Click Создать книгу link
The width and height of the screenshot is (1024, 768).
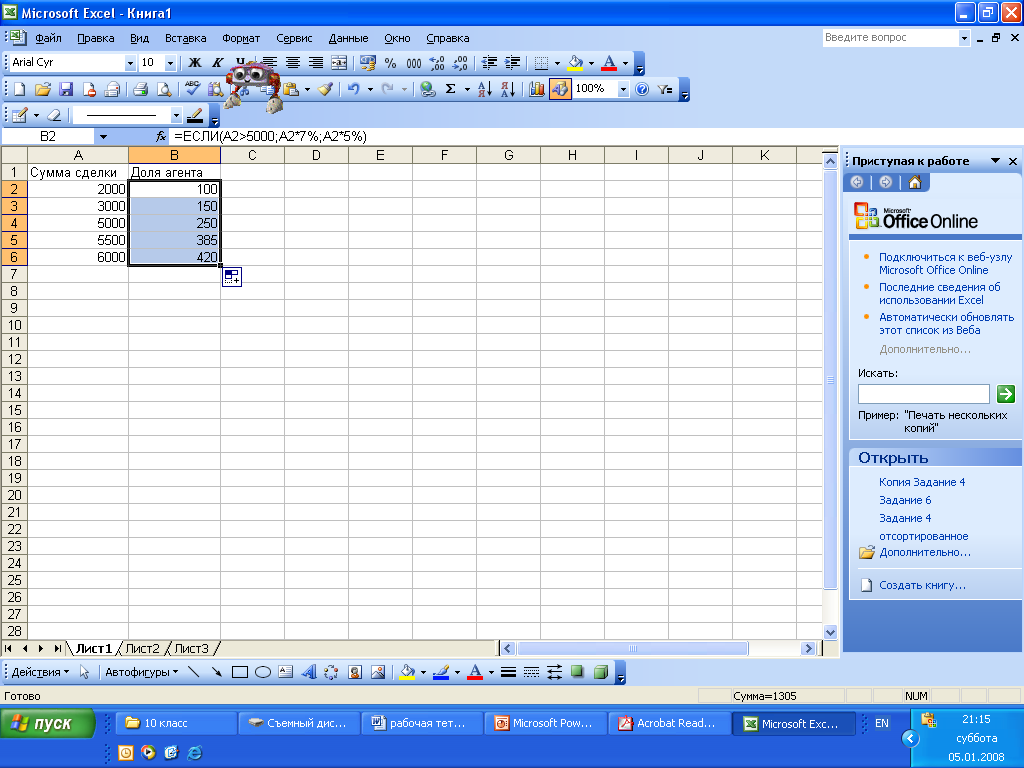coord(921,585)
